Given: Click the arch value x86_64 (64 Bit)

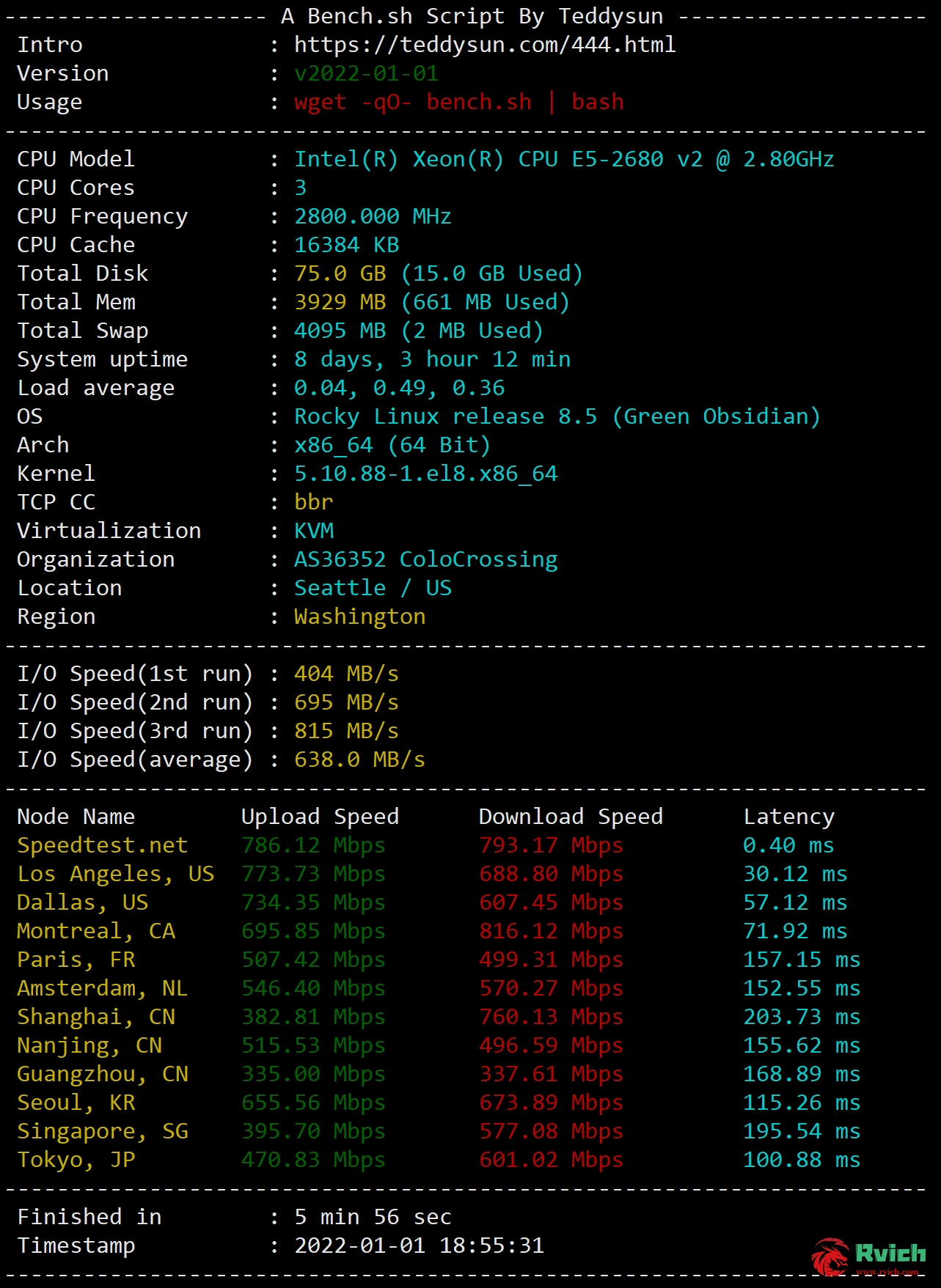Looking at the screenshot, I should [392, 445].
